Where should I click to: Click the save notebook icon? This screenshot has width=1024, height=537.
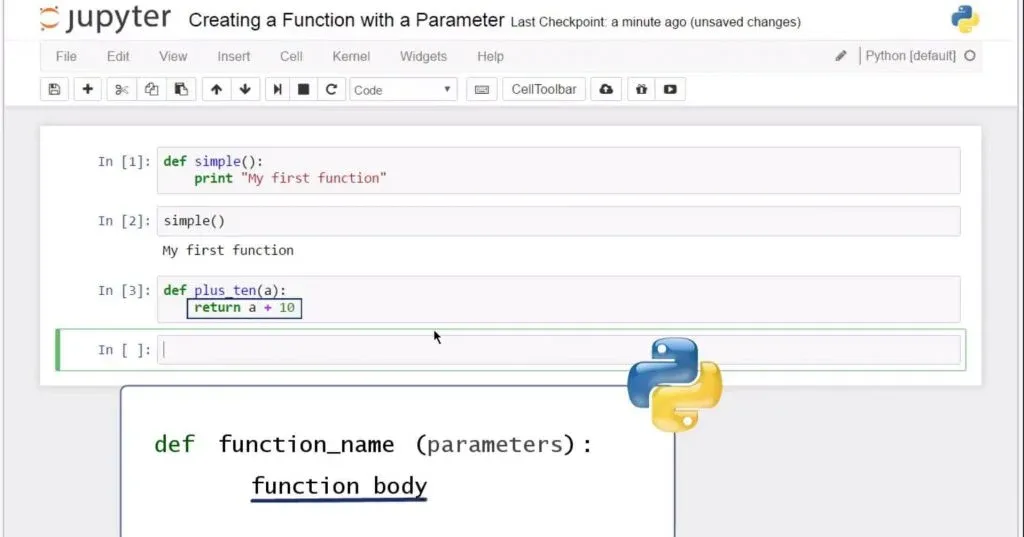coord(55,89)
